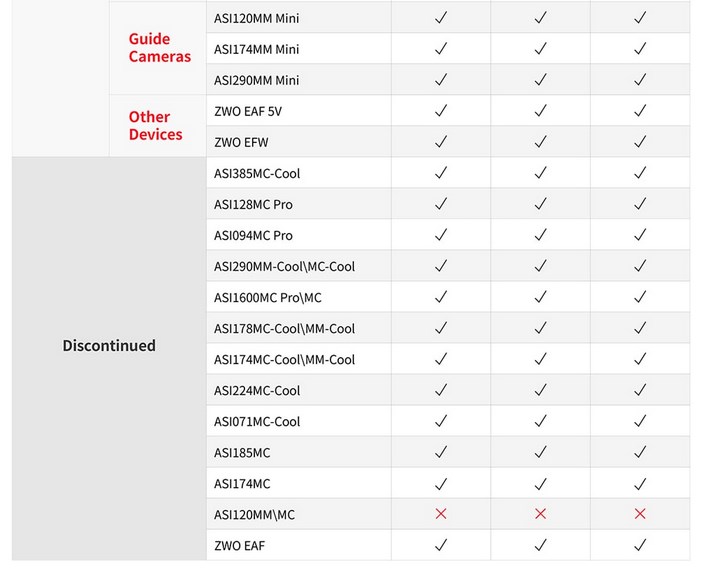The image size is (703, 569).
Task: Select the Guide Cameras category label
Action: 159,48
